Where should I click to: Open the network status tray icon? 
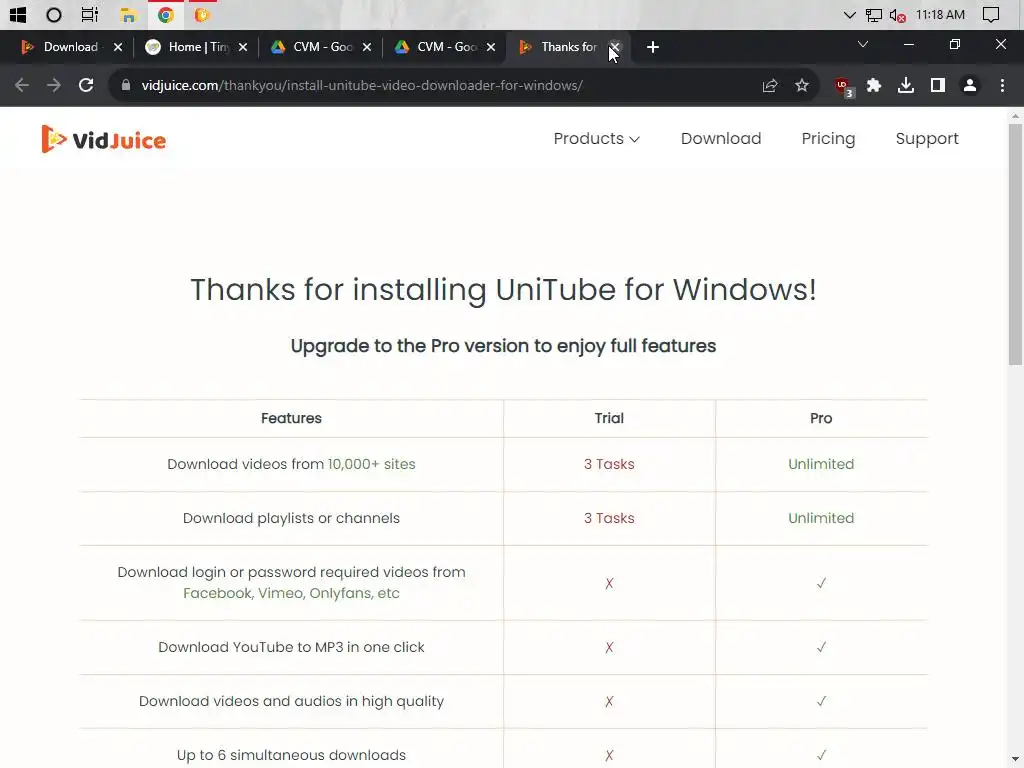coord(873,14)
